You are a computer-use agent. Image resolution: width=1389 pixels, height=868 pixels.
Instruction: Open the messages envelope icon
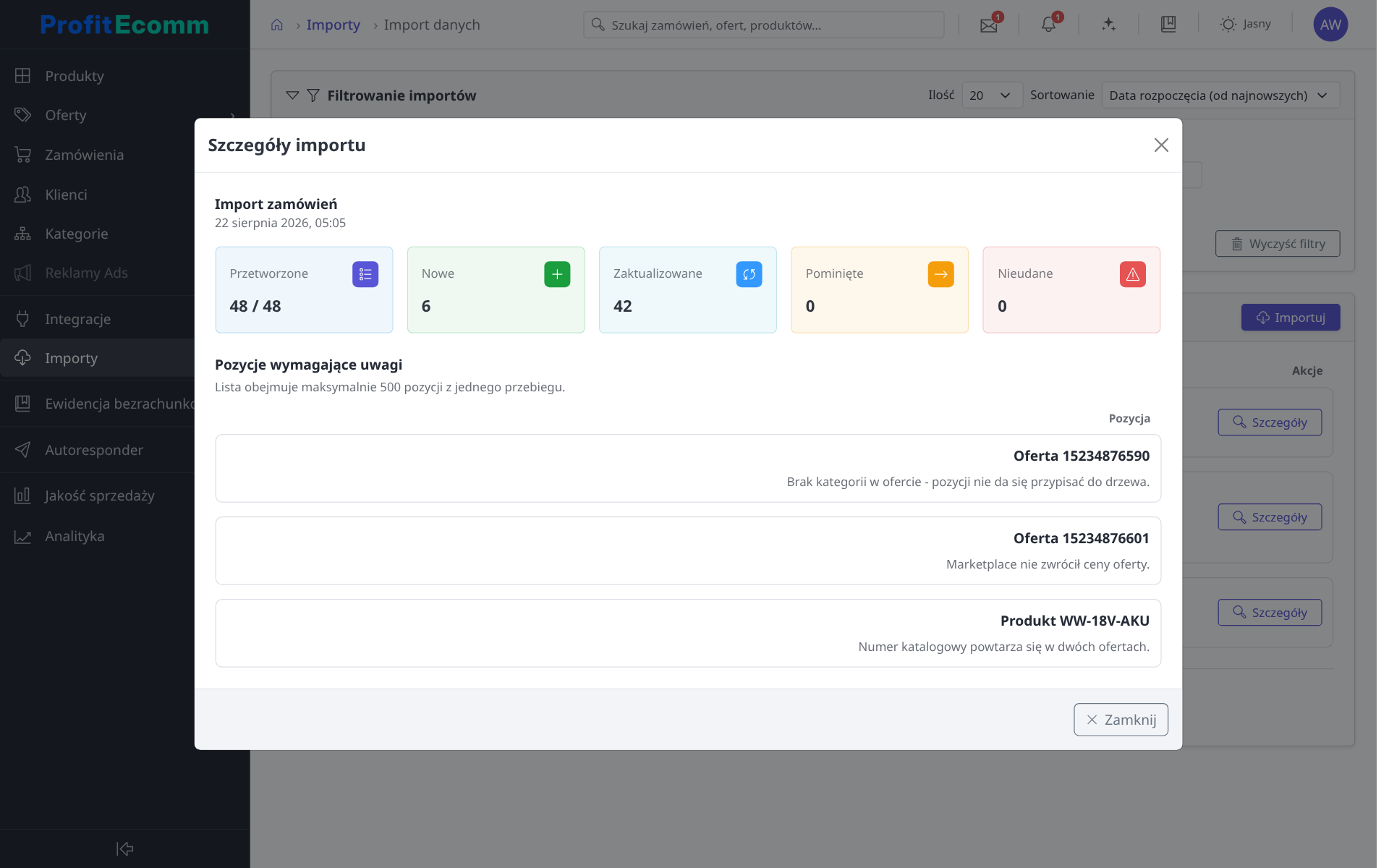click(x=989, y=25)
